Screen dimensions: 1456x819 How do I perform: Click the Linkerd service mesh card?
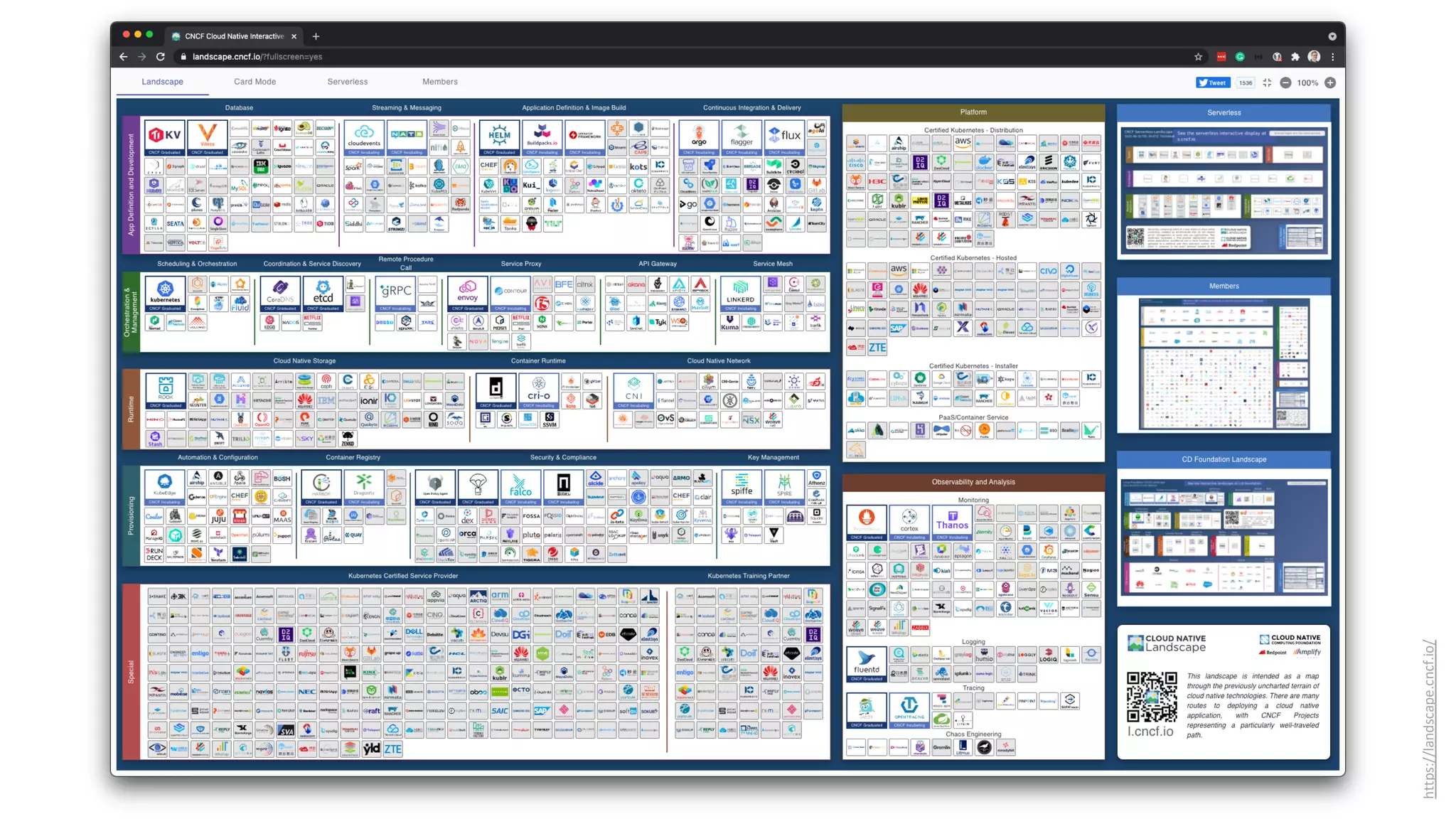(x=740, y=293)
